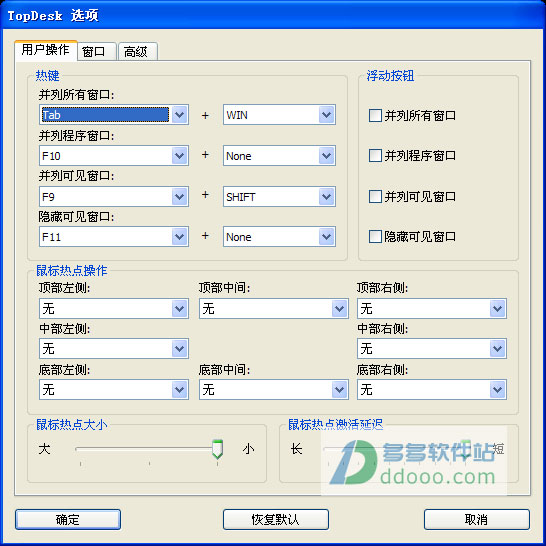This screenshot has width=546, height=546.
Task: Open the 顶部右侧 hotspot dropdown
Action: (432, 309)
